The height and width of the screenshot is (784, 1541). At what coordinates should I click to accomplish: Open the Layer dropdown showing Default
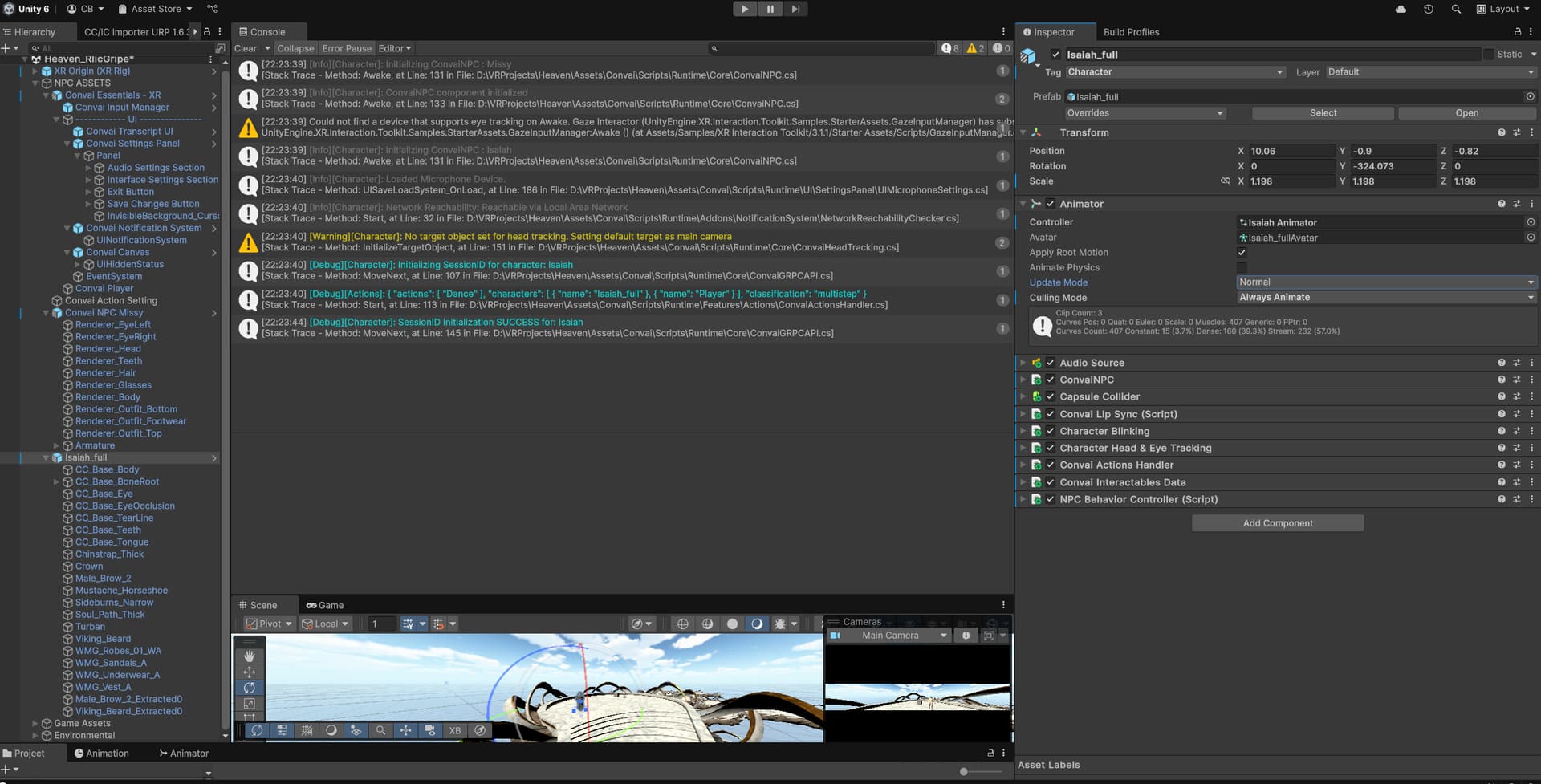pos(1430,72)
